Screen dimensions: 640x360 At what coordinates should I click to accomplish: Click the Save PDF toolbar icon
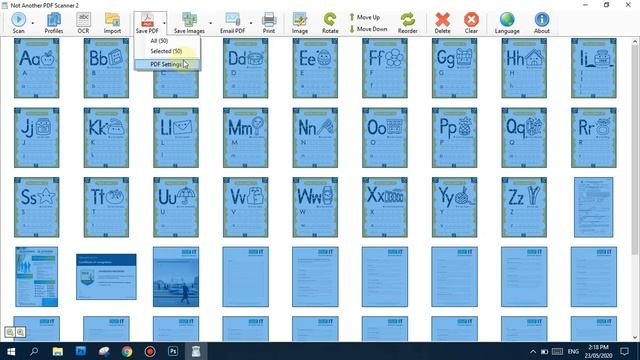click(x=147, y=23)
